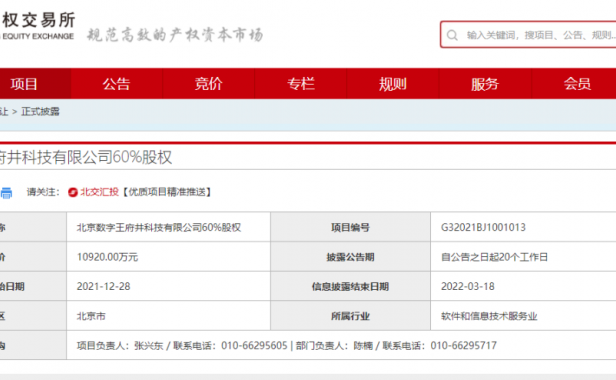Click the search magnifier icon
Screen dimensions: 616x380
coord(452,35)
